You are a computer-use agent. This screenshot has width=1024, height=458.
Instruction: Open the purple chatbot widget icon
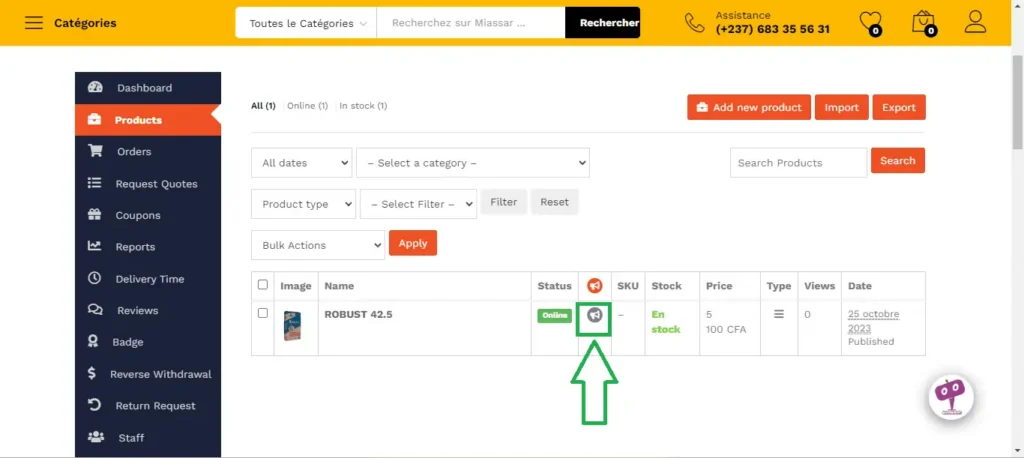pyautogui.click(x=949, y=394)
